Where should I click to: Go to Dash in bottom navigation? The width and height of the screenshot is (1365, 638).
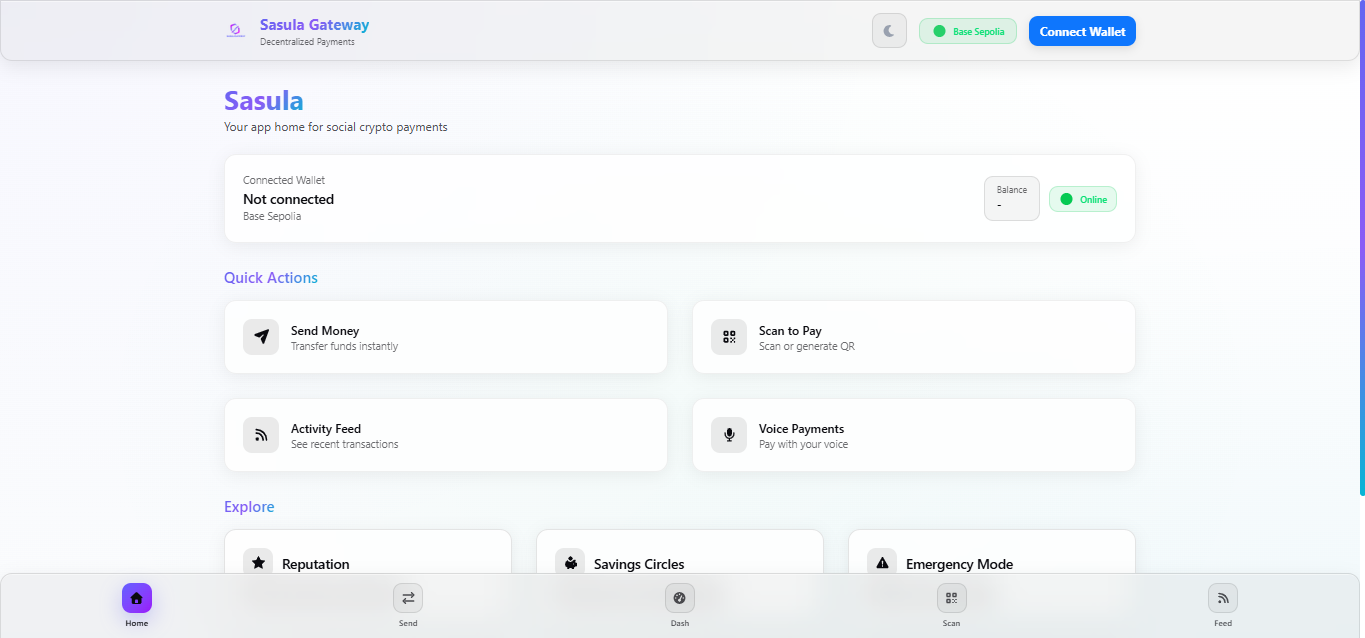(x=680, y=605)
